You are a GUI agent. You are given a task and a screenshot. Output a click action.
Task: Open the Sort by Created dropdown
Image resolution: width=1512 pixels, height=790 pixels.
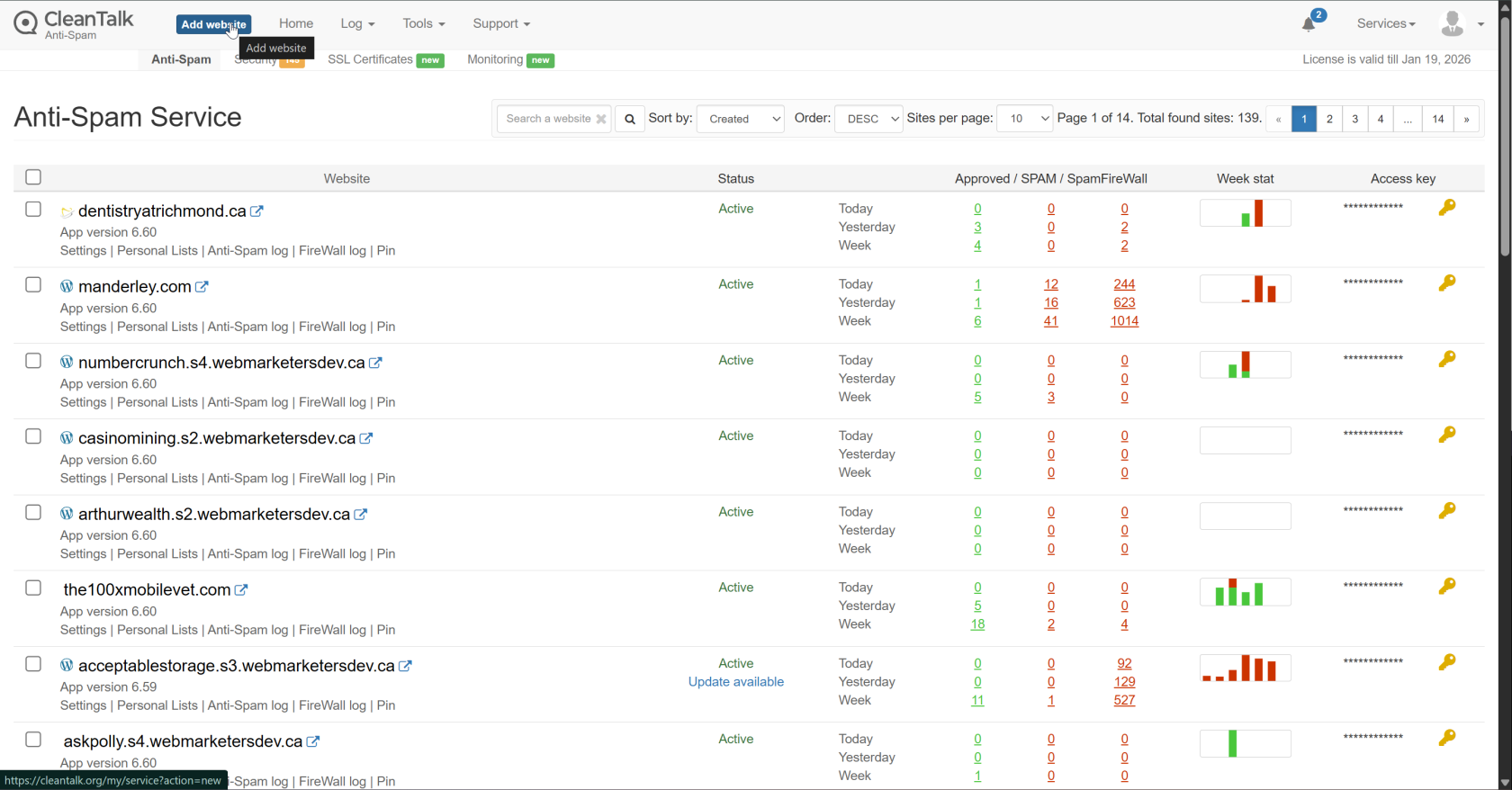tap(740, 119)
